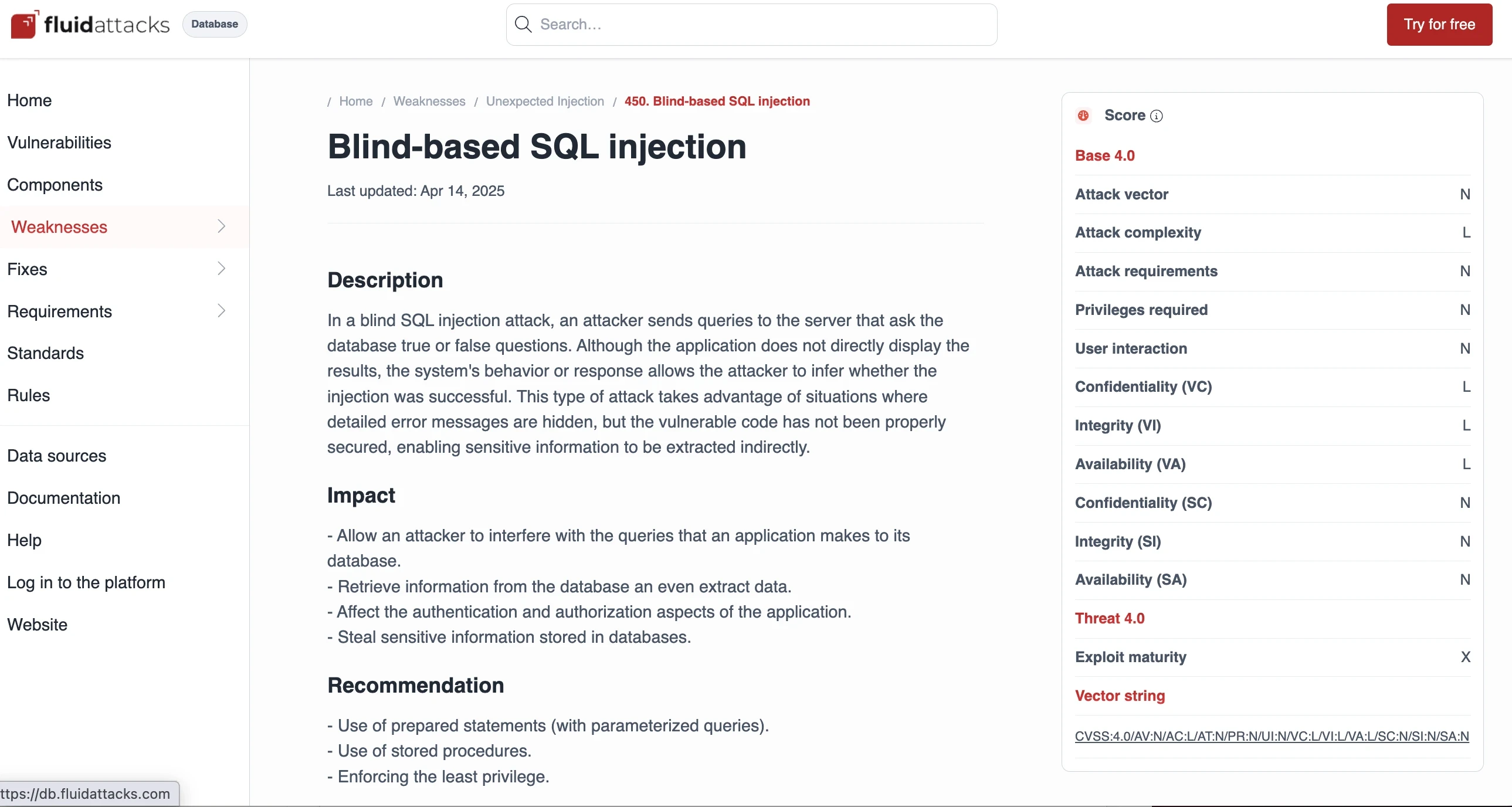Open Fixes in the sidebar

[27, 269]
